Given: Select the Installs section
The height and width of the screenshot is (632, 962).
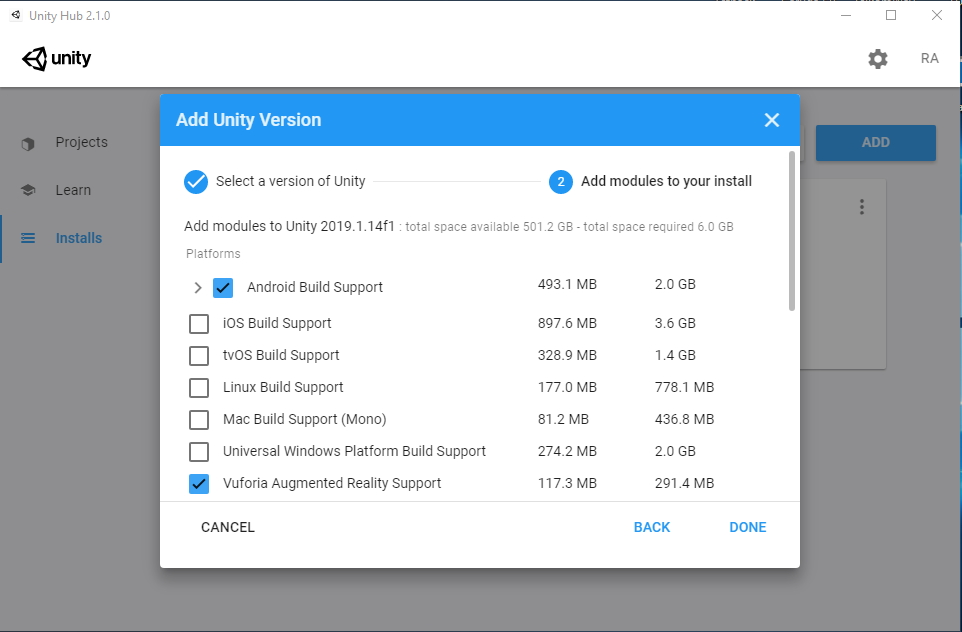Looking at the screenshot, I should pyautogui.click(x=79, y=238).
